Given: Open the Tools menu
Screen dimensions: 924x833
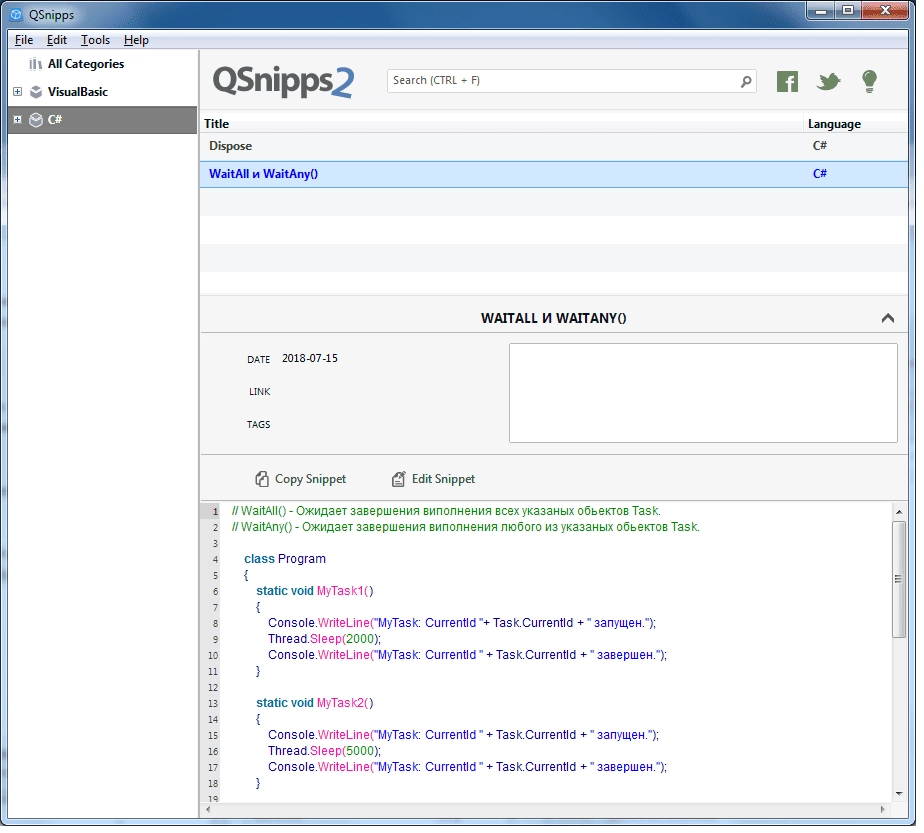Looking at the screenshot, I should (x=96, y=40).
